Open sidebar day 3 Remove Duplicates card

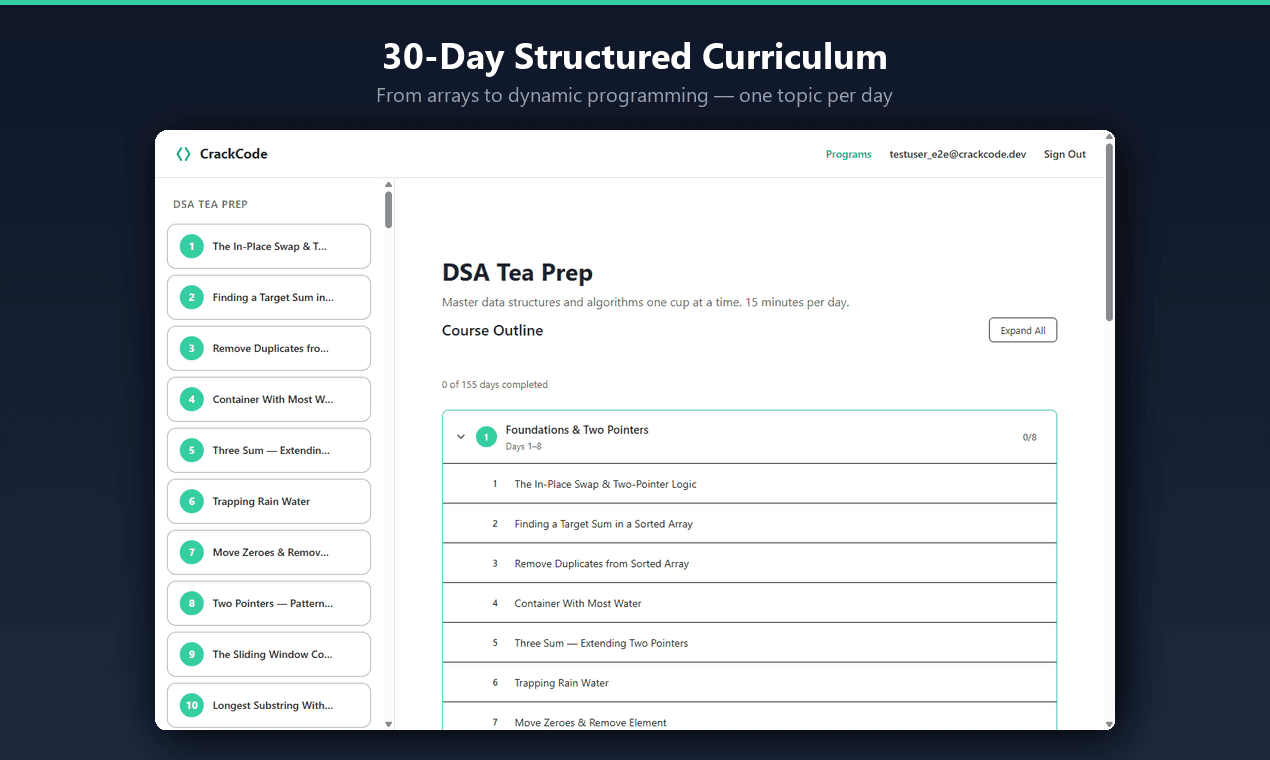(x=269, y=348)
